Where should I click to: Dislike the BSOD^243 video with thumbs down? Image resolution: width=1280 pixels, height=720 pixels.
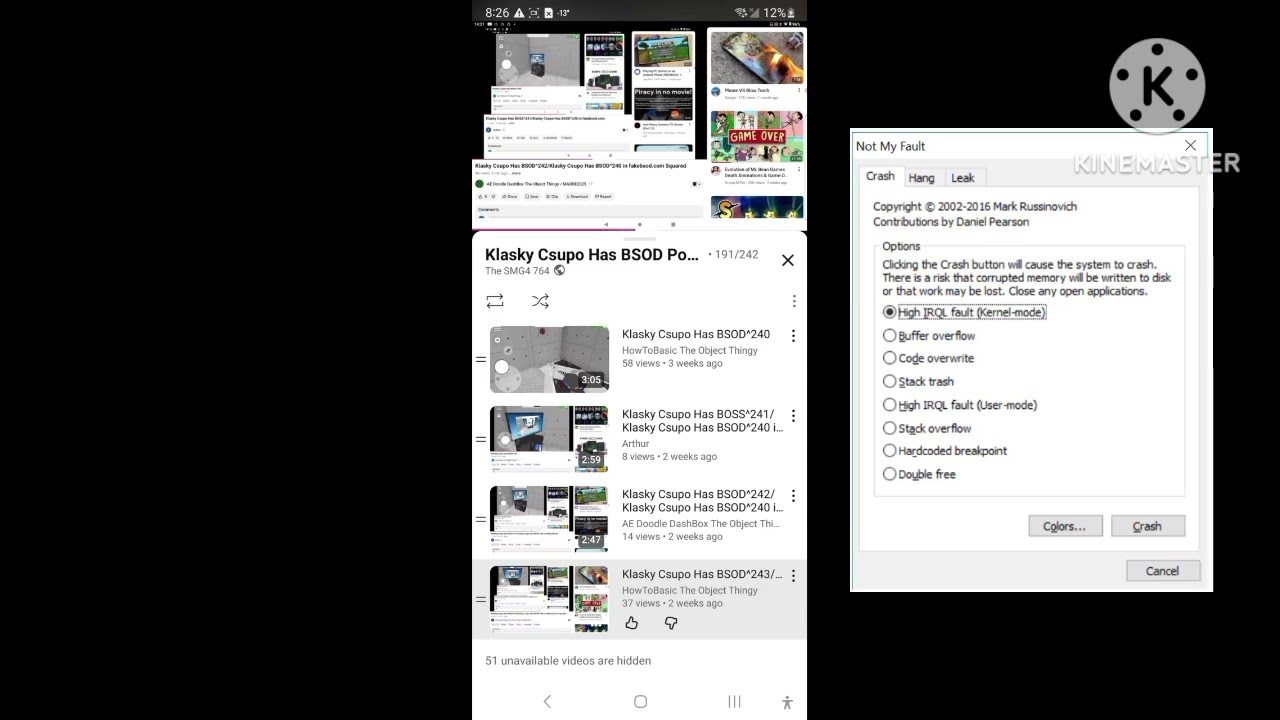tap(671, 623)
